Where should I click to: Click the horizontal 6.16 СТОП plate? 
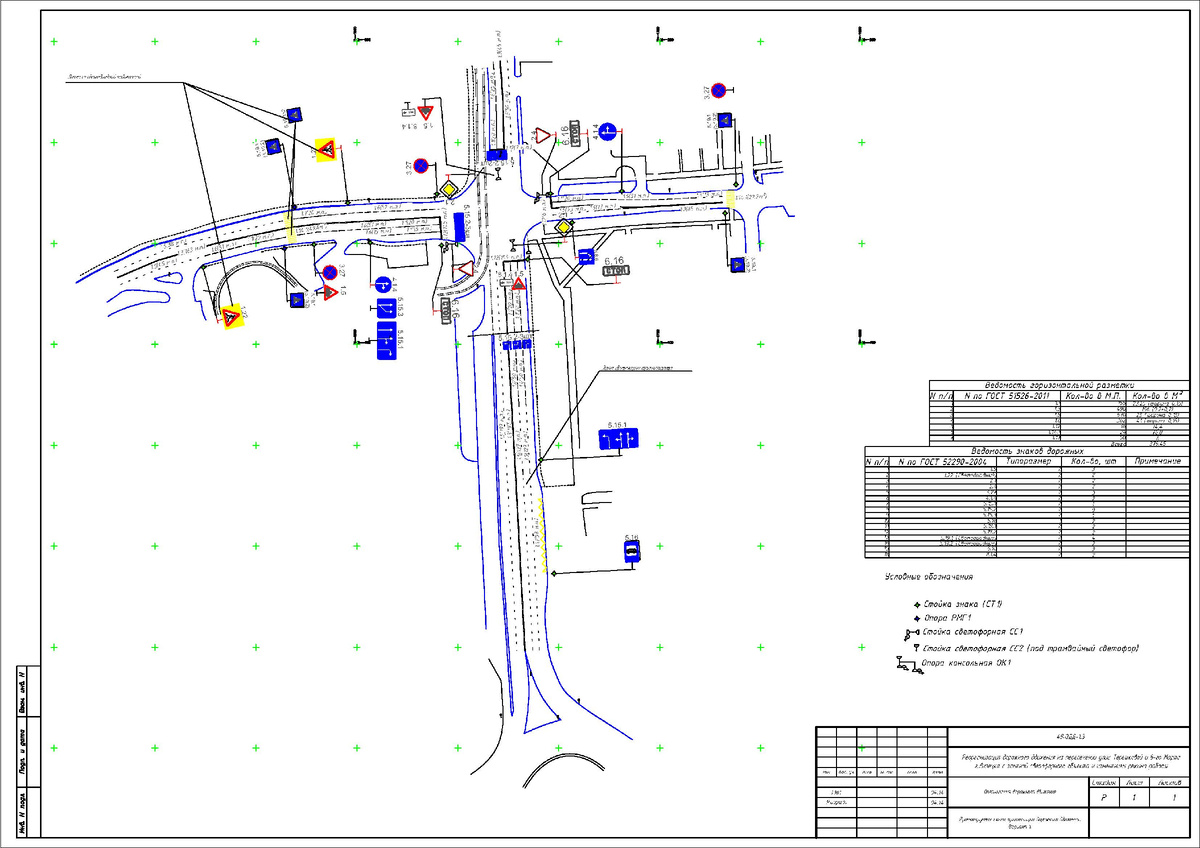(615, 271)
